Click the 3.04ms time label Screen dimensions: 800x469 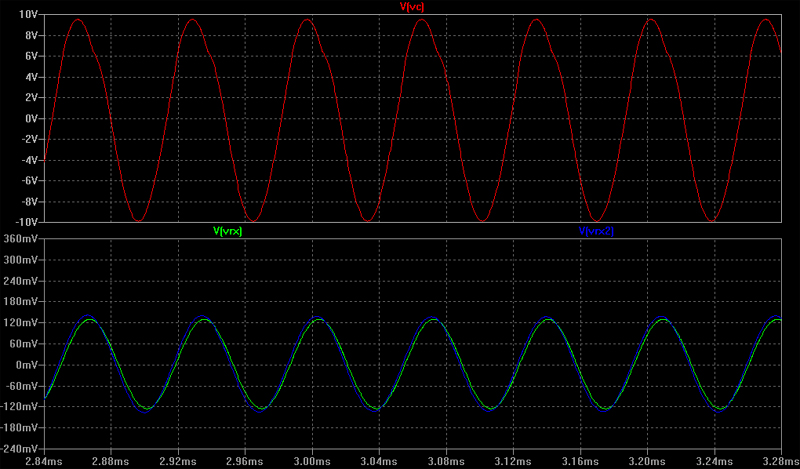tap(380, 462)
